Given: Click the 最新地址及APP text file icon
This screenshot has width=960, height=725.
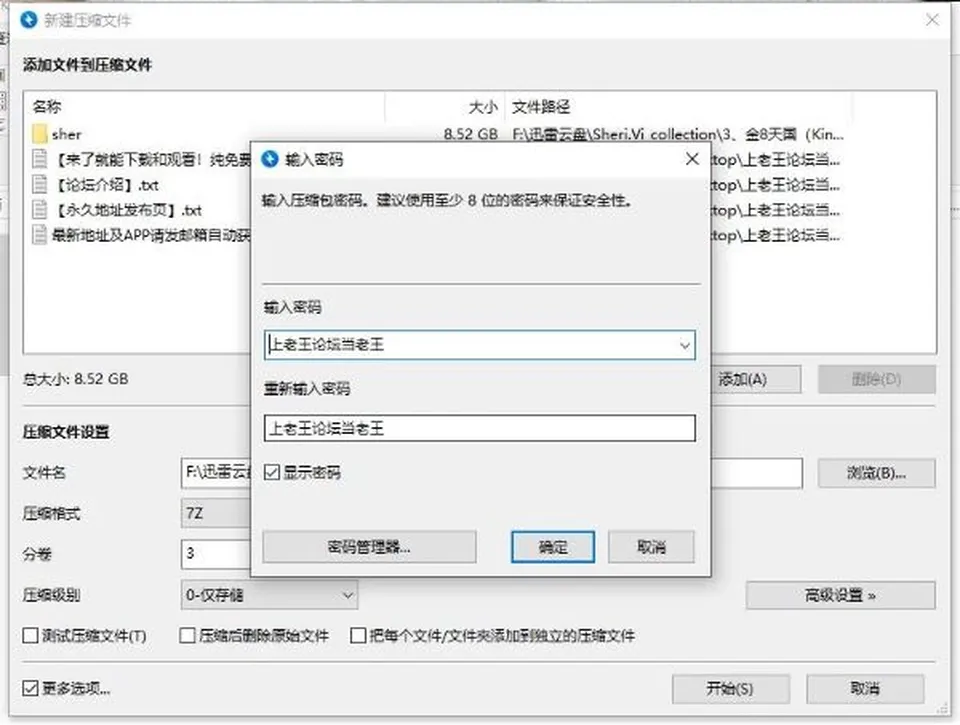Looking at the screenshot, I should [40, 235].
